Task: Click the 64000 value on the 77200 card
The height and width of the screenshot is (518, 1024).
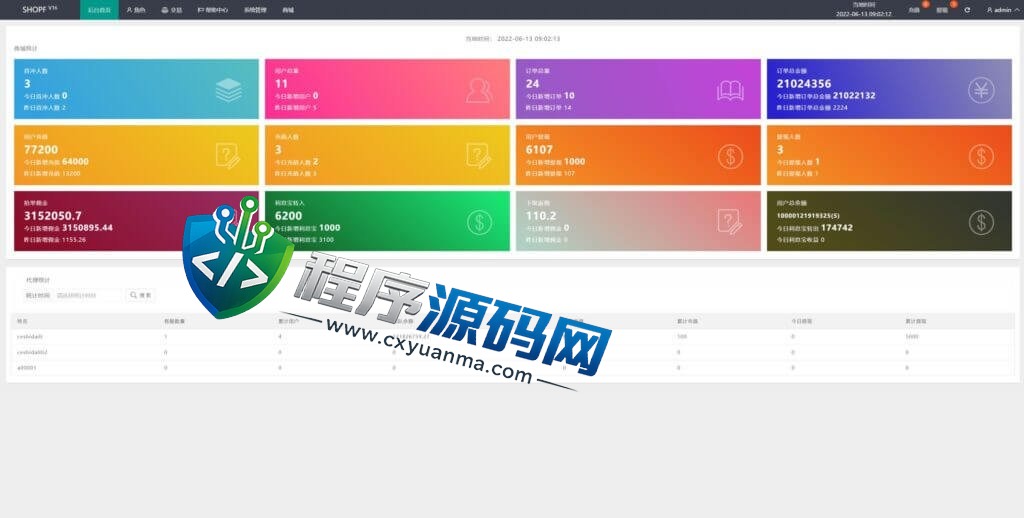Action: pyautogui.click(x=75, y=161)
